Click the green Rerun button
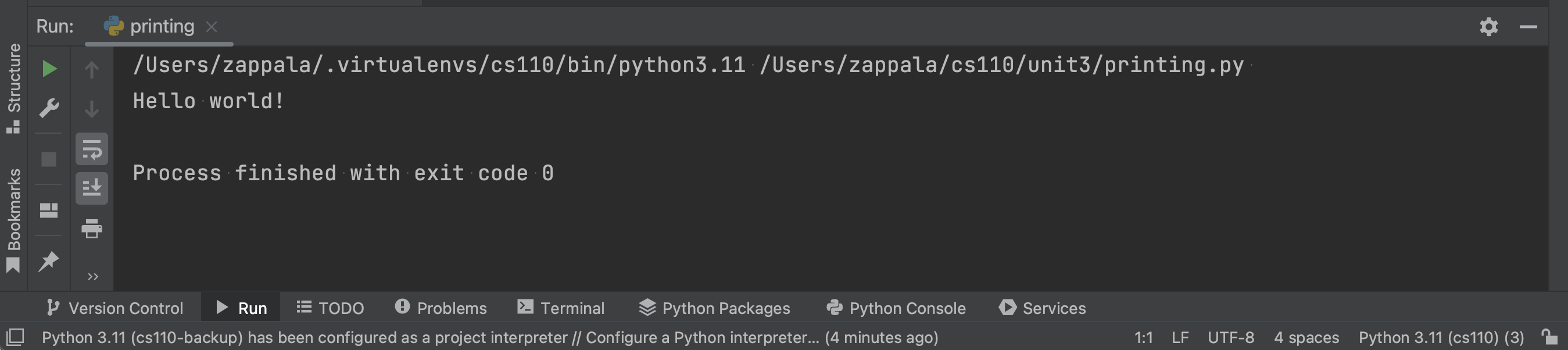Image resolution: width=1568 pixels, height=350 pixels. pos(49,69)
